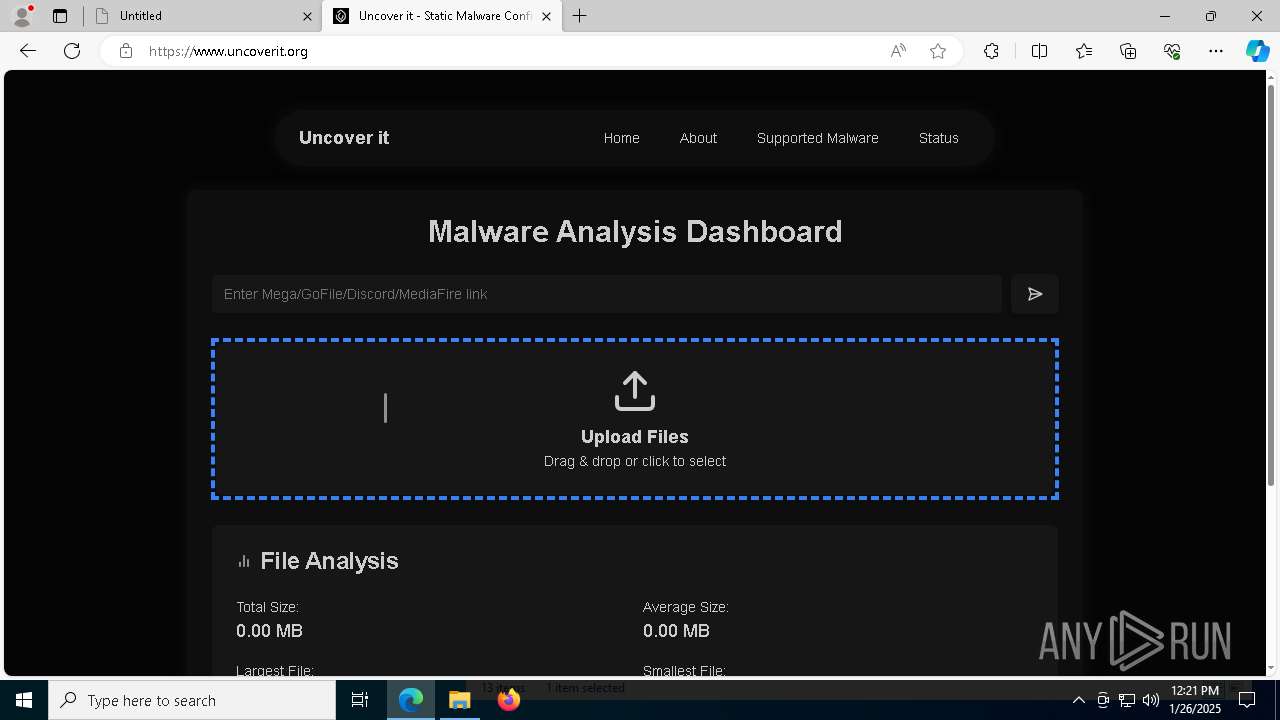Viewport: 1280px width, 720px height.
Task: Click the File Analysis heading text
Action: coord(329,561)
